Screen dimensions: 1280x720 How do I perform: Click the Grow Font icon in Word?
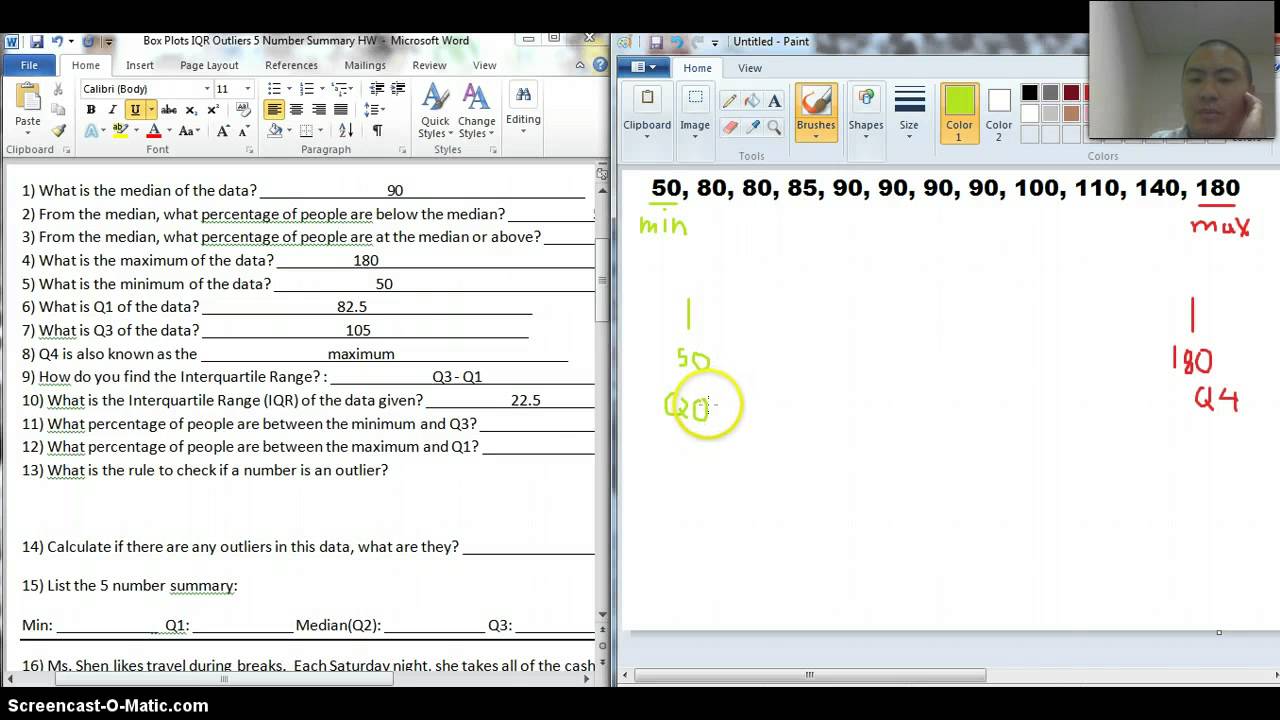coord(223,131)
